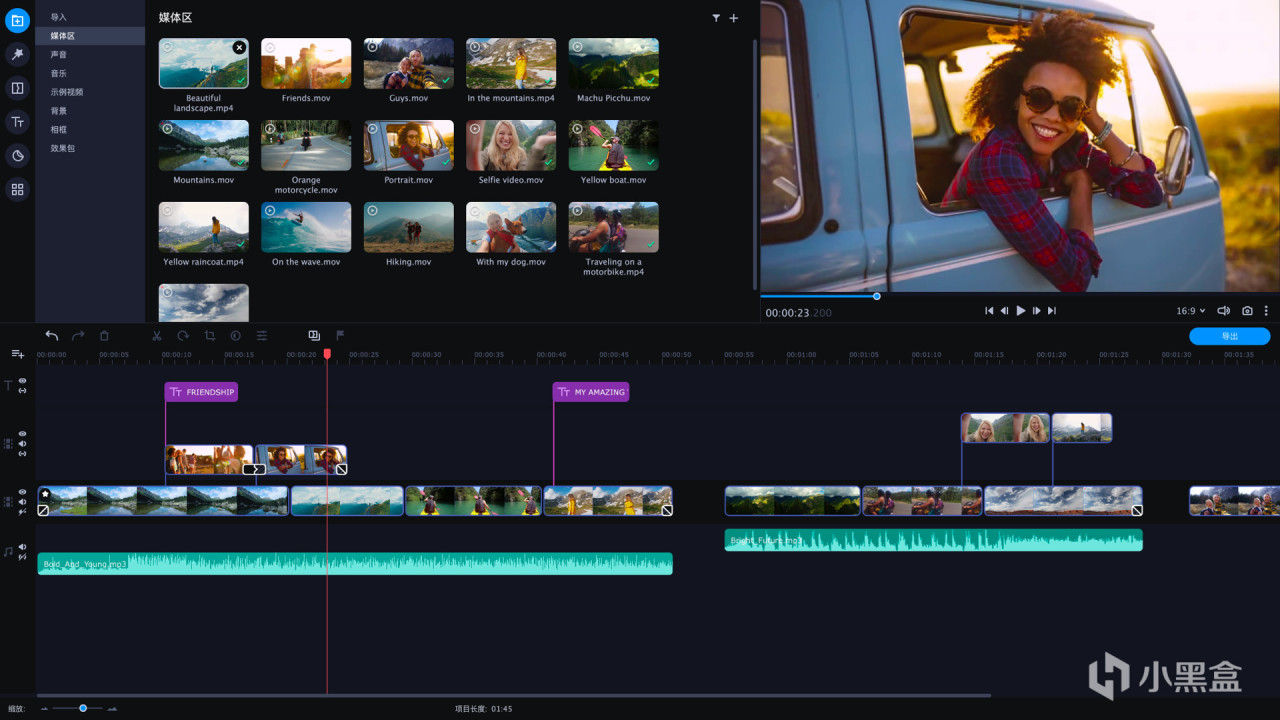Select the 媒体区 media bin section

tap(90, 36)
